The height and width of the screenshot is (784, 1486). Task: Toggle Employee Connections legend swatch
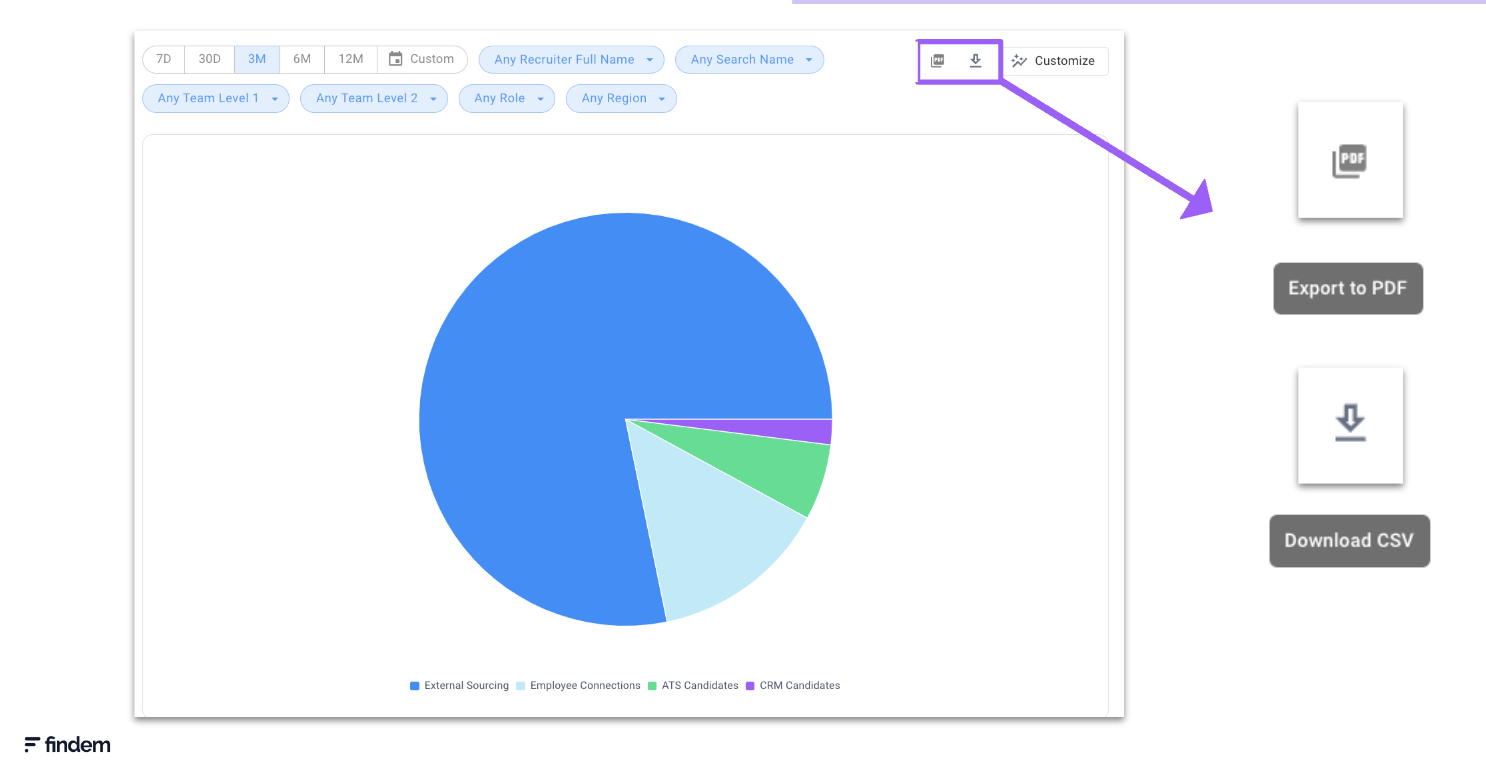(x=520, y=686)
